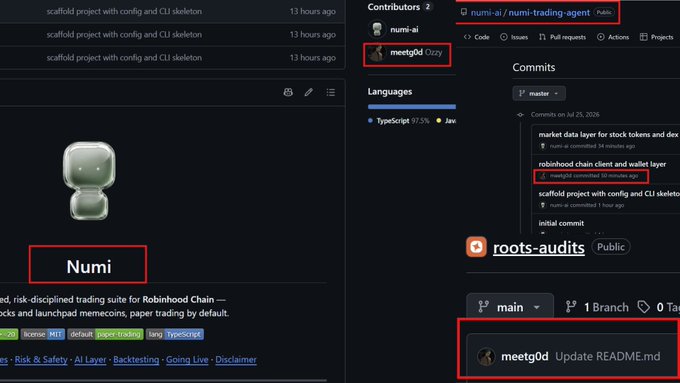Click the Pull requests tab icon
Screen dimensions: 680x383
[542, 37]
